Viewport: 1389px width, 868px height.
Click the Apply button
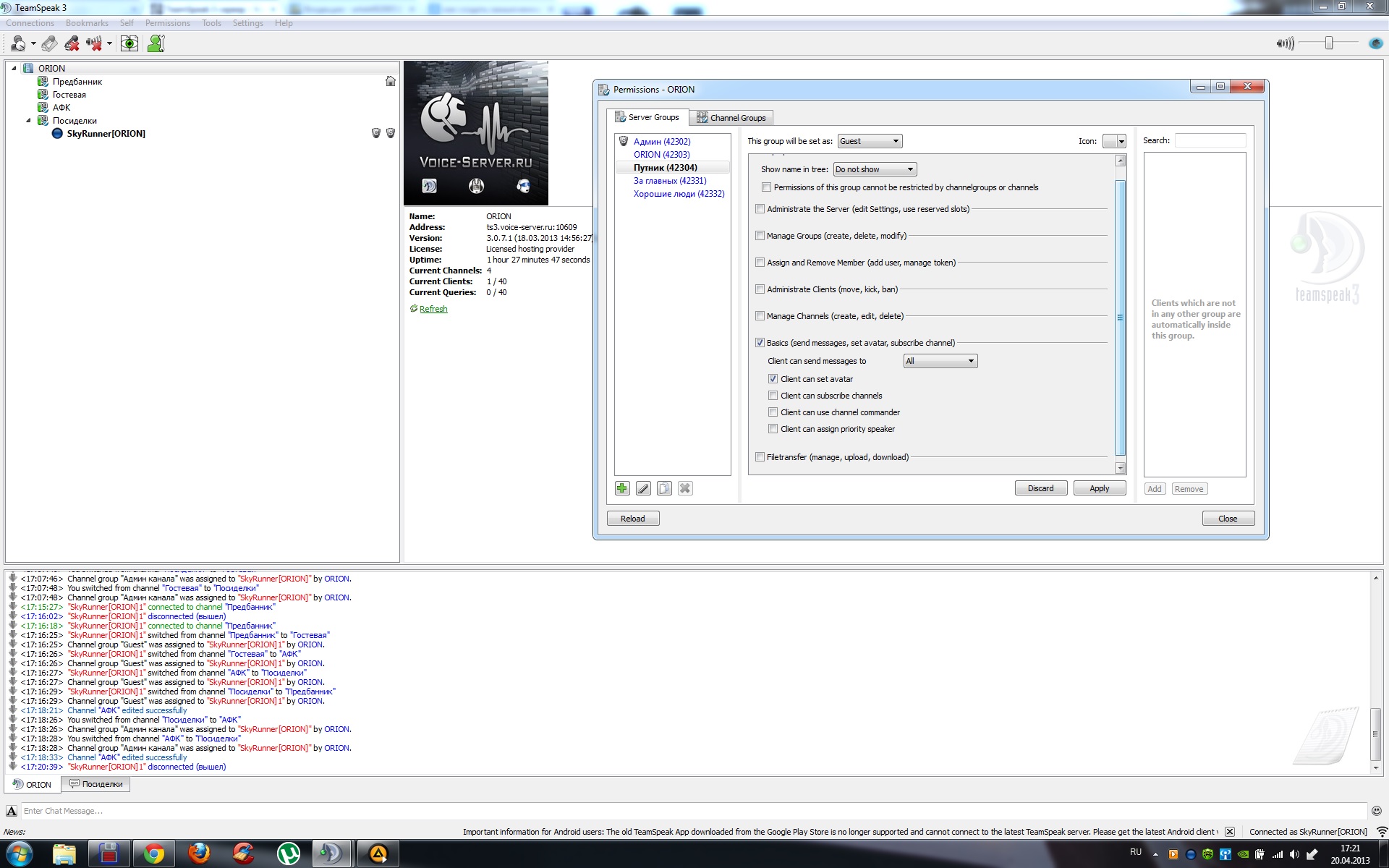1099,488
